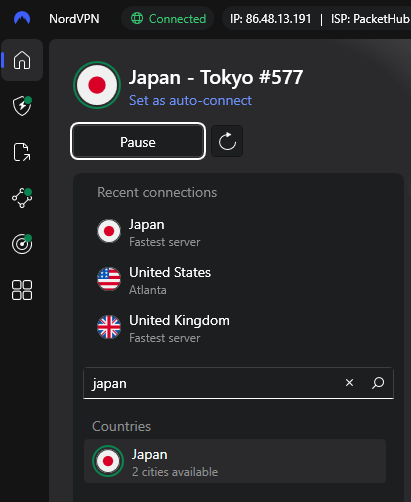The image size is (411, 502).
Task: Open the Dark Web Monitor radar icon
Action: pyautogui.click(x=22, y=244)
